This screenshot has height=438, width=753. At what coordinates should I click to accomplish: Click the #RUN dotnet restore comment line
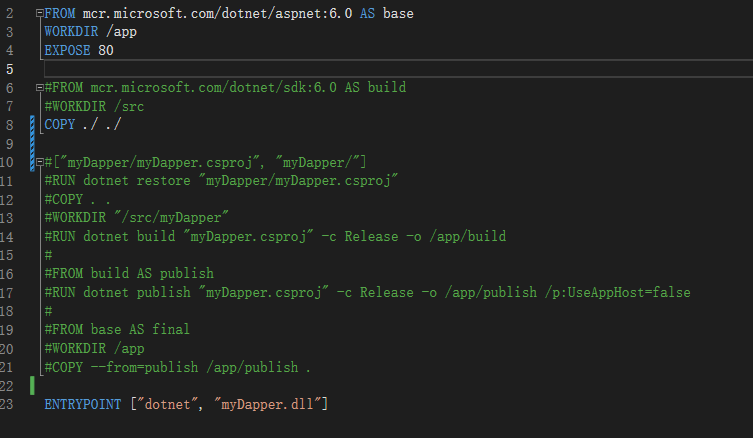tap(222, 180)
